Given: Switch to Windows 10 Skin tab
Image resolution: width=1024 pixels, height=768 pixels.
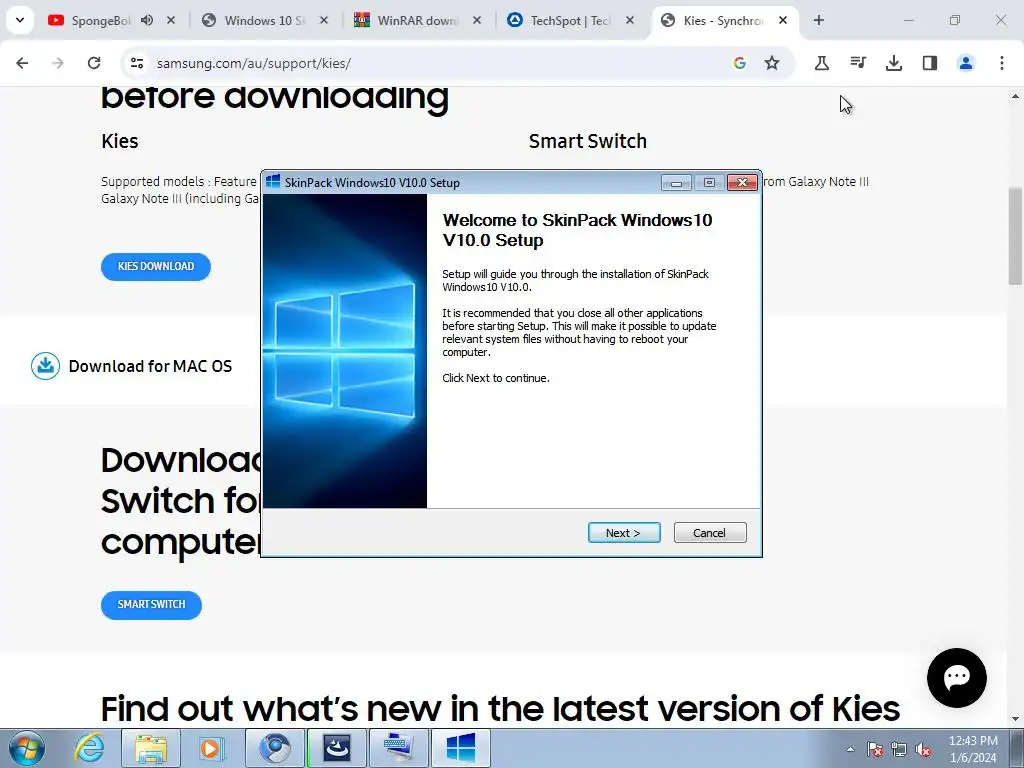Looking at the screenshot, I should click(264, 20).
